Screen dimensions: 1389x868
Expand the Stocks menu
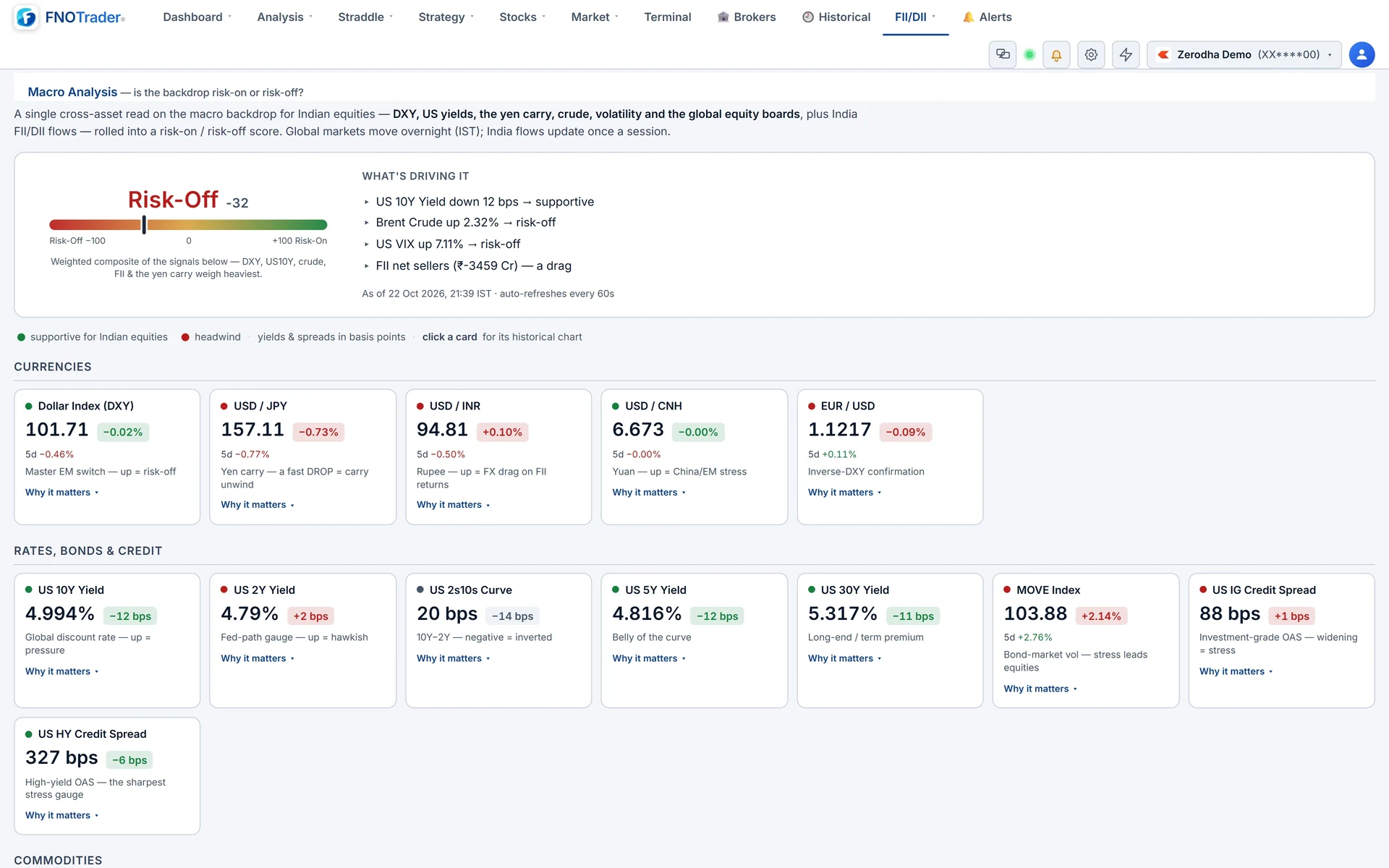522,17
